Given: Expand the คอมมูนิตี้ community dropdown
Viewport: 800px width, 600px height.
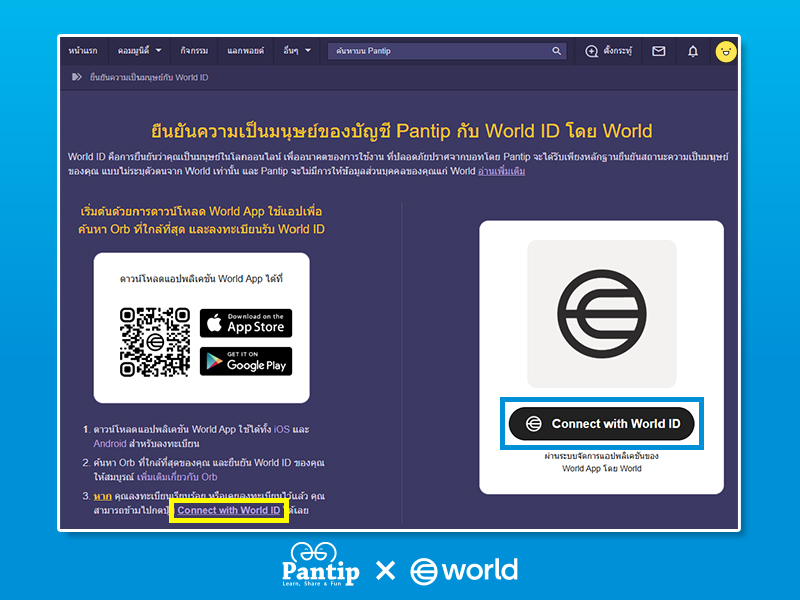Looking at the screenshot, I should coord(139,51).
